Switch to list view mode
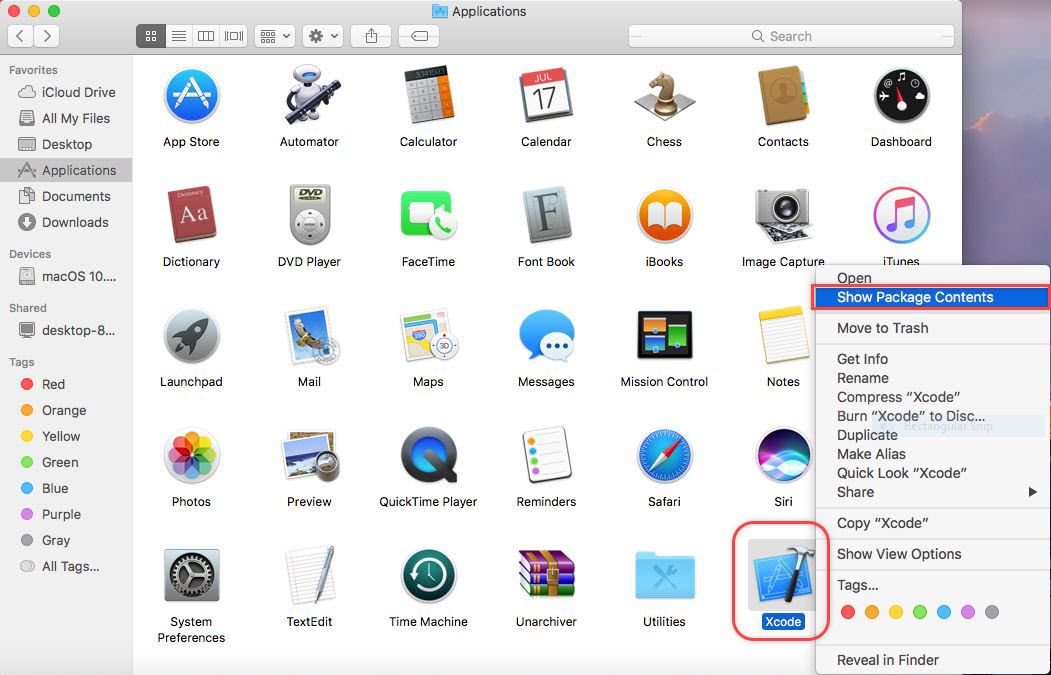This screenshot has width=1051, height=675. click(178, 36)
